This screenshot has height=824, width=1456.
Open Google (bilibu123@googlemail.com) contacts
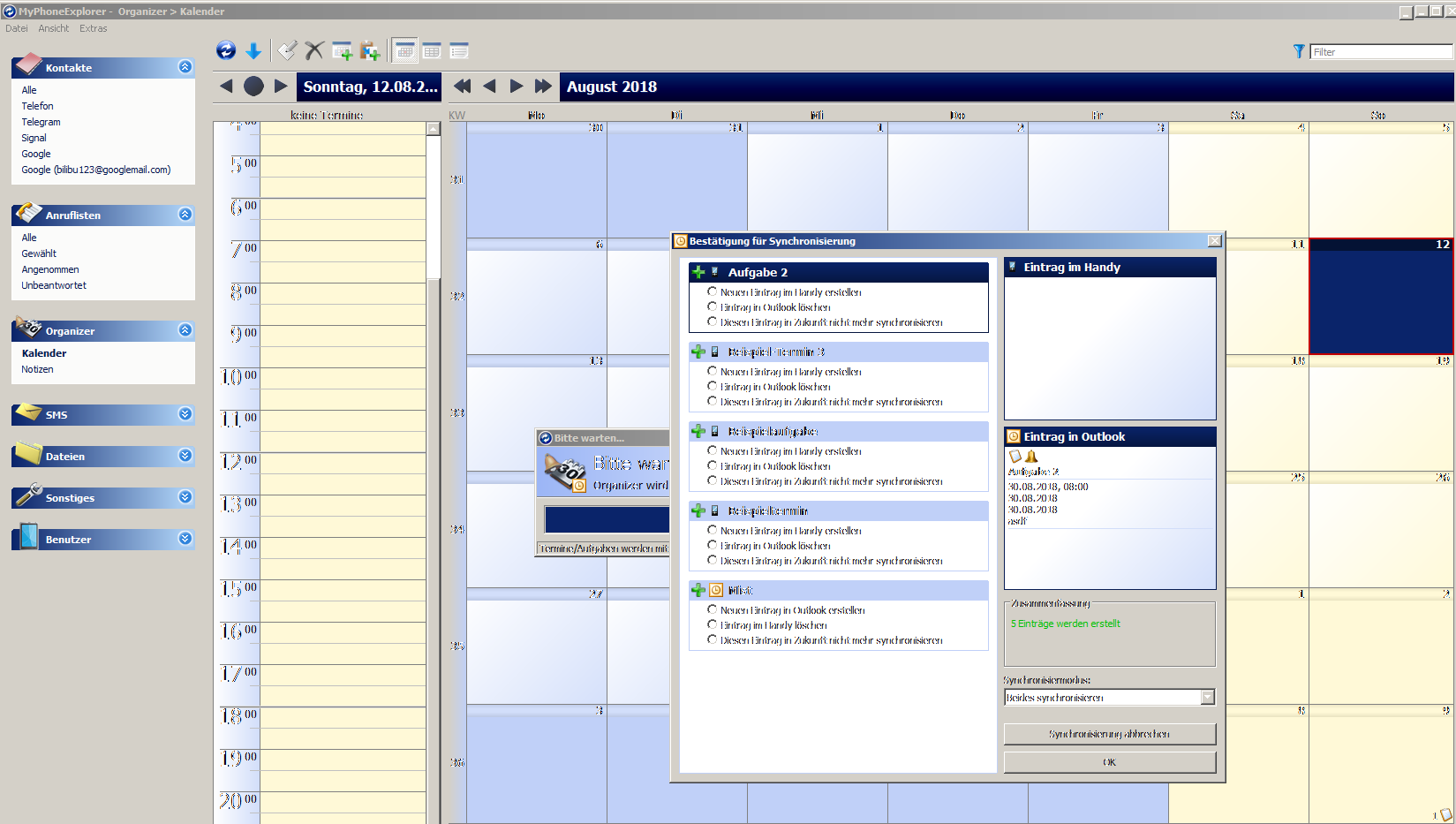click(96, 170)
